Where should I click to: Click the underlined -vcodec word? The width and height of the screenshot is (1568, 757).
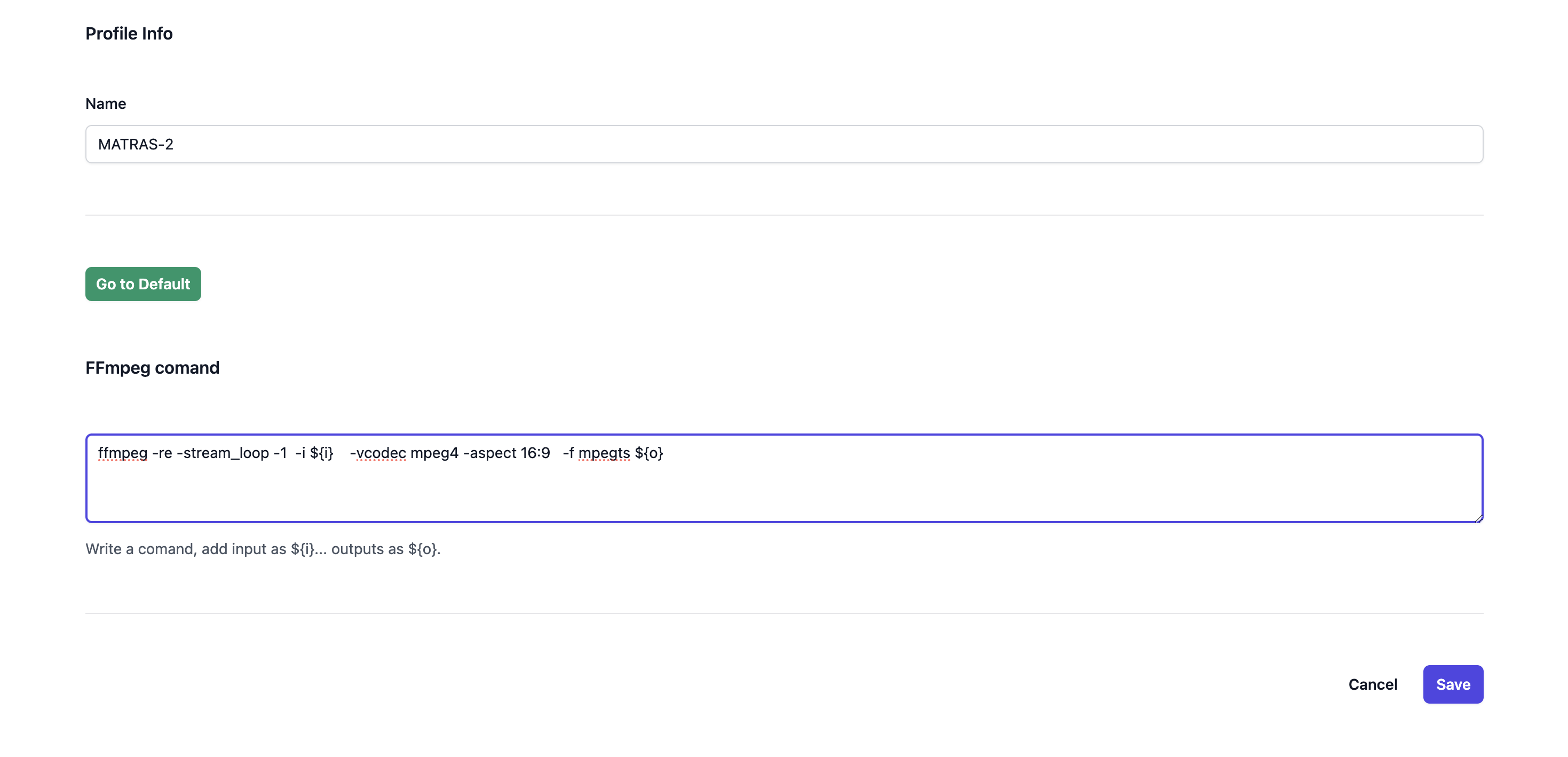378,453
